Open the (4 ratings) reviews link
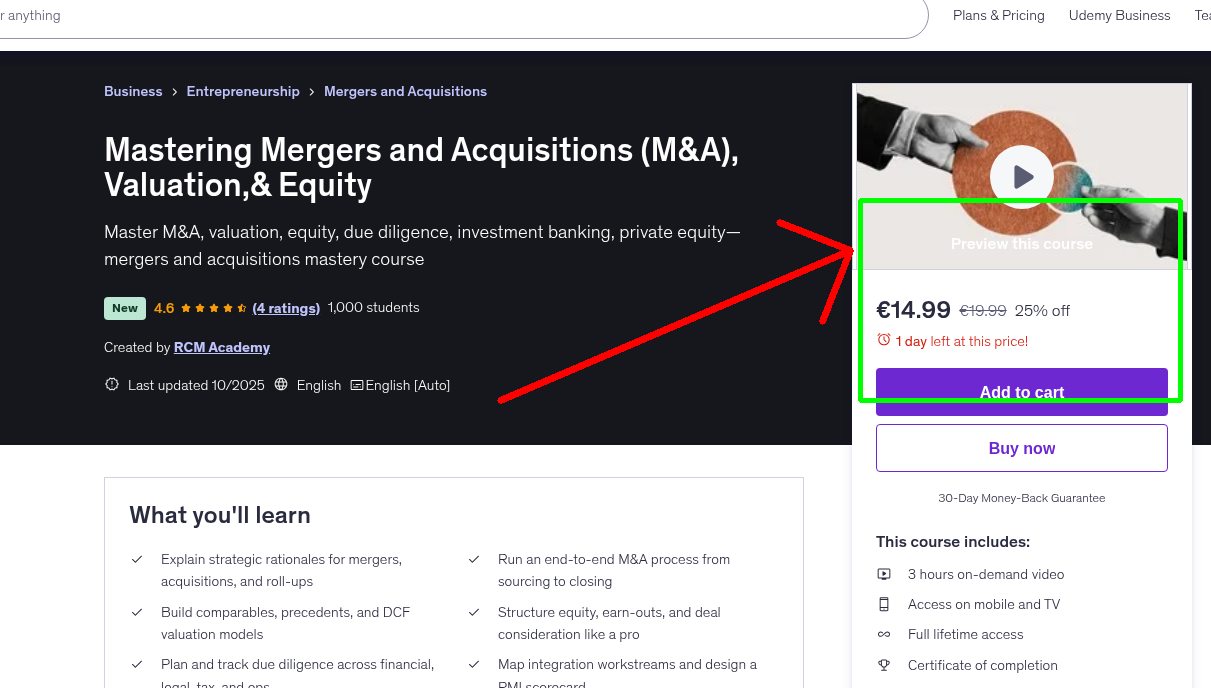The width and height of the screenshot is (1211, 688). [x=287, y=308]
